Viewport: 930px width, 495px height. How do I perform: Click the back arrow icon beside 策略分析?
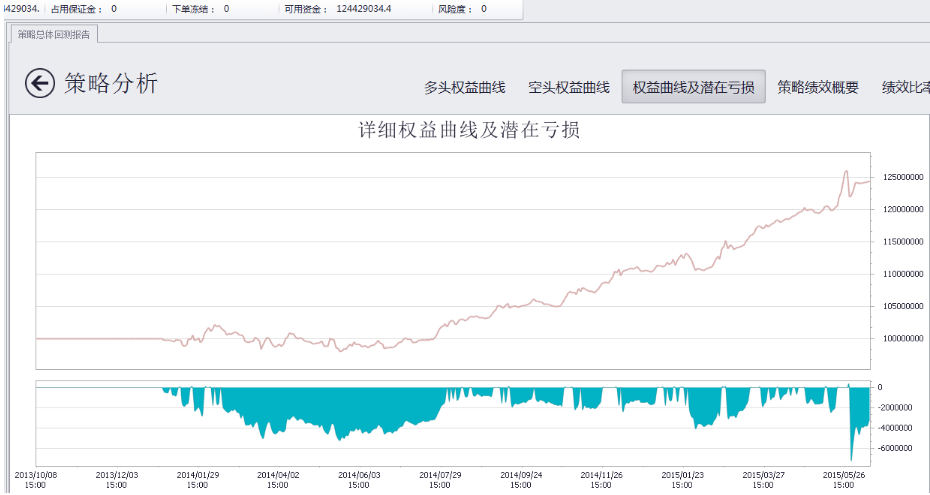pyautogui.click(x=40, y=83)
